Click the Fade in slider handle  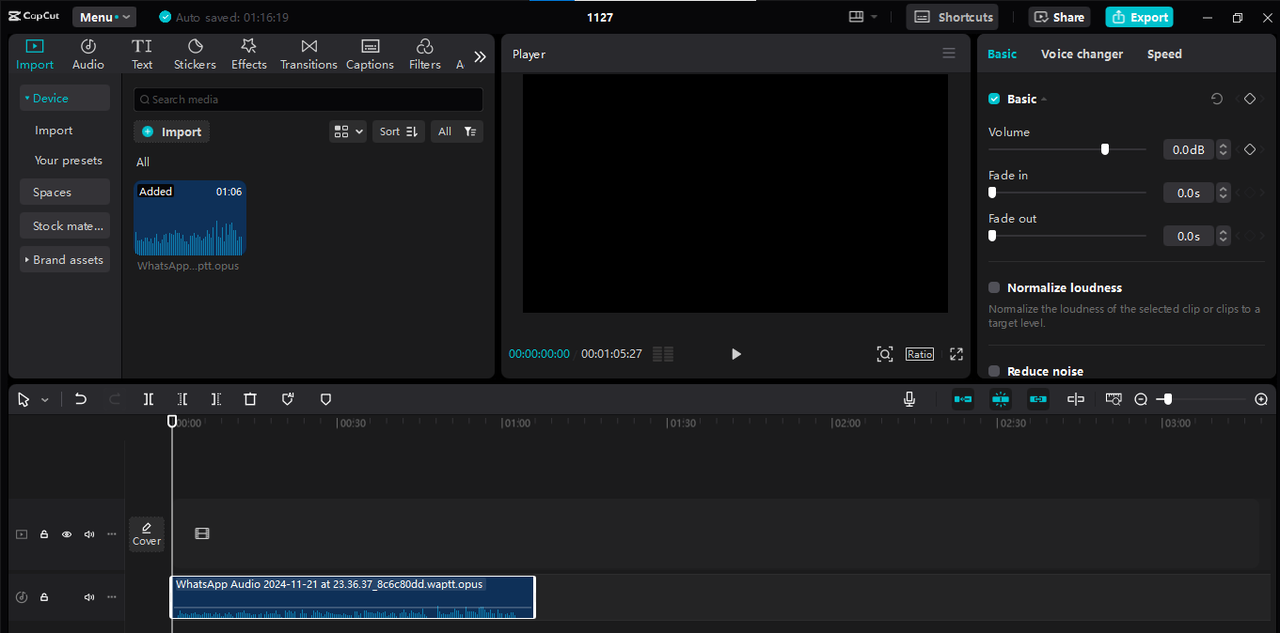pos(992,192)
